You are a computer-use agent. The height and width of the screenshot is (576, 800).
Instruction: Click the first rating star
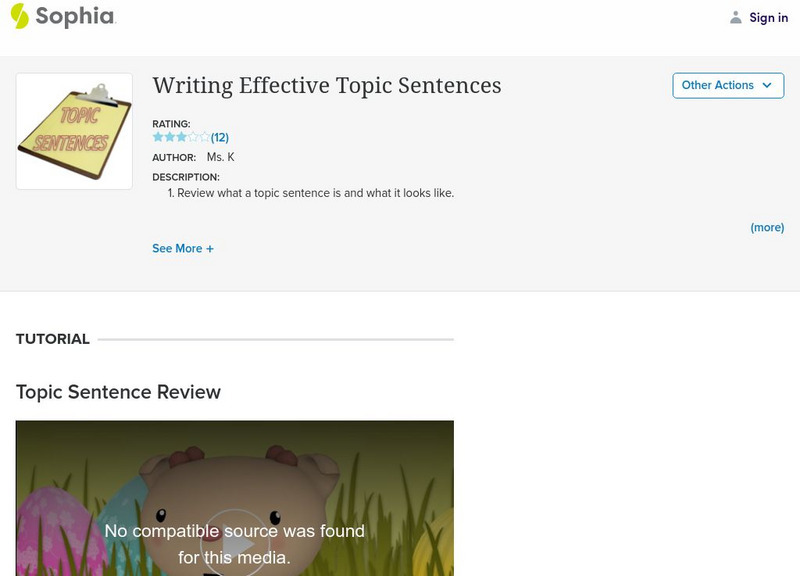coord(158,137)
